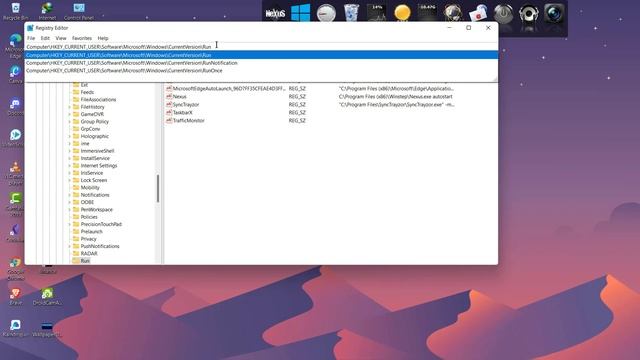Open the email envelope icon in the dock
Viewport: 640px width, 360px height.
coord(478,13)
